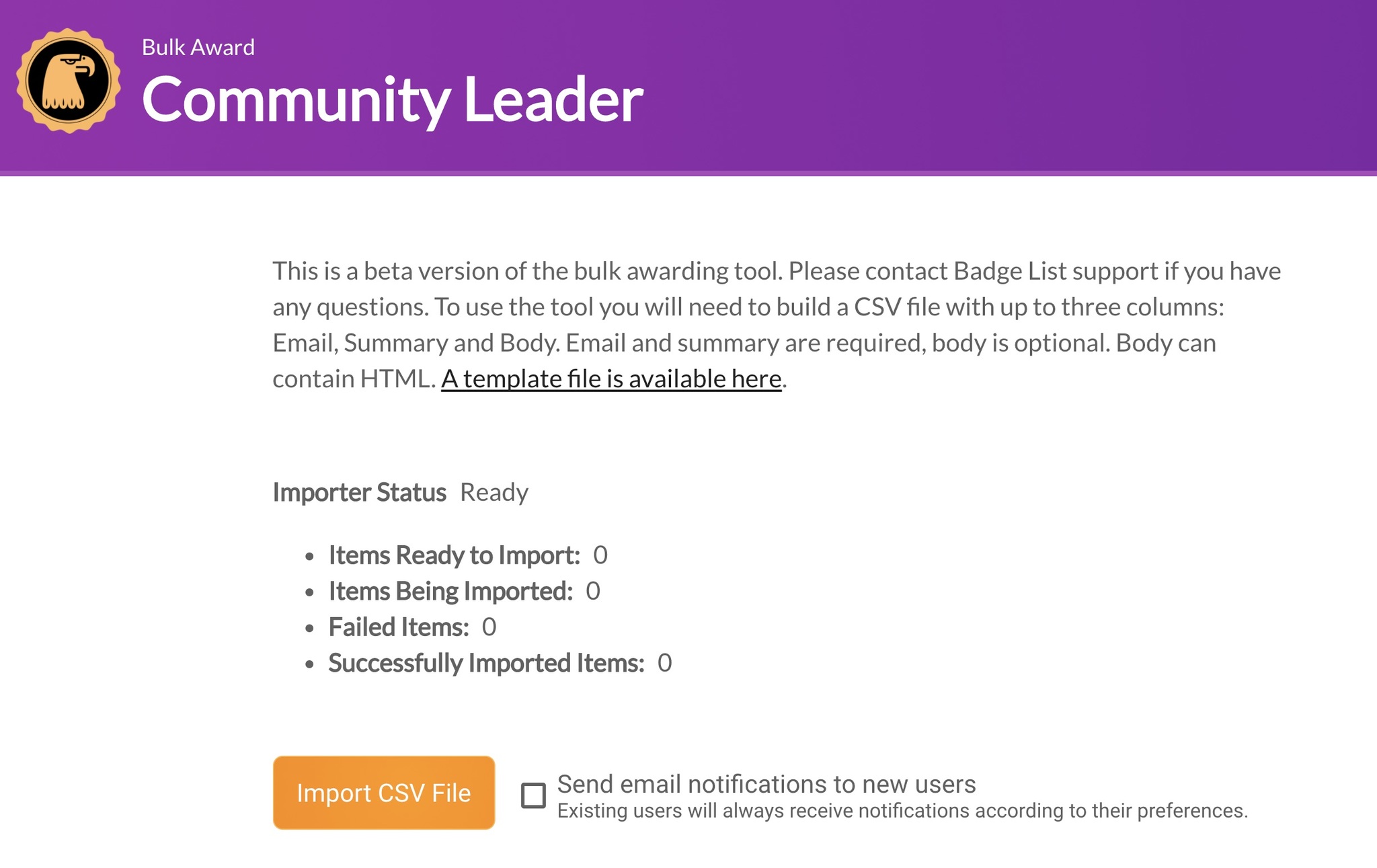This screenshot has width=1377, height=868.
Task: Enable email notifications to new users checkbox
Action: 534,795
